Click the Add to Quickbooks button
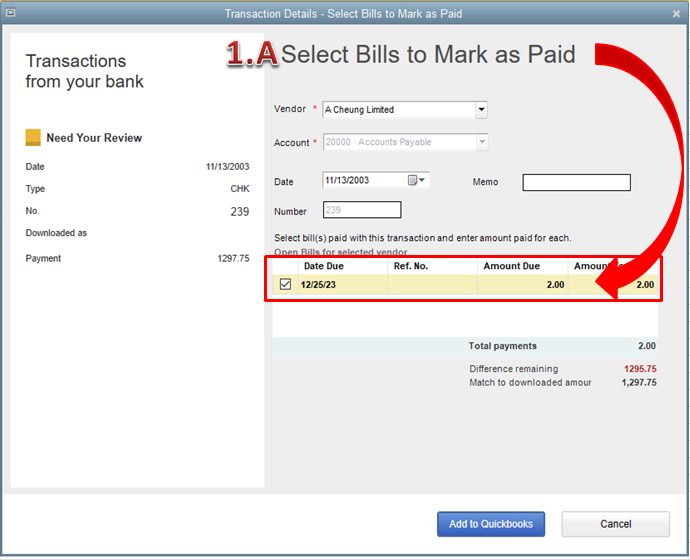The height and width of the screenshot is (560, 690). (491, 524)
